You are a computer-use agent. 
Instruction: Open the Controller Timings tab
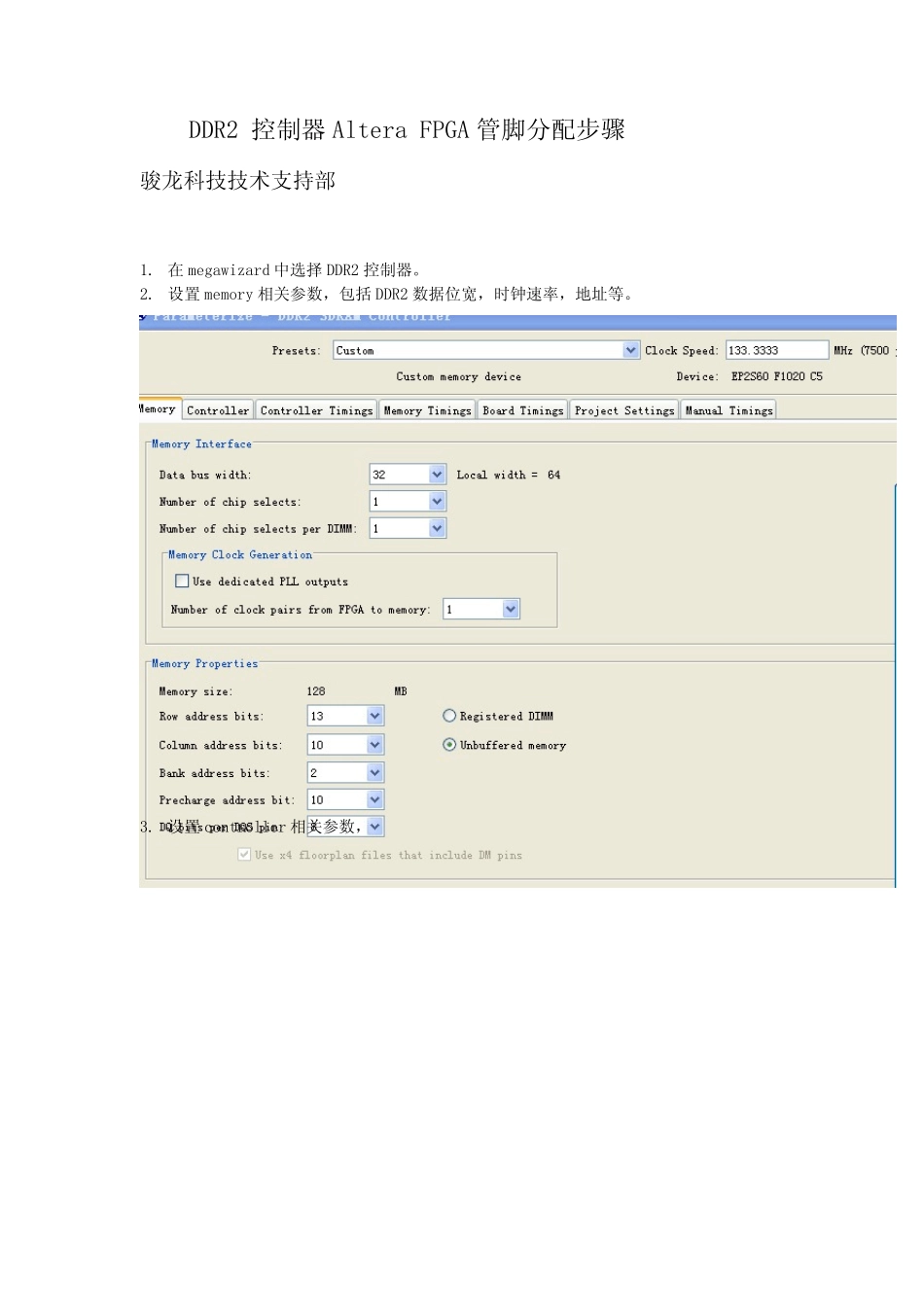coord(316,410)
